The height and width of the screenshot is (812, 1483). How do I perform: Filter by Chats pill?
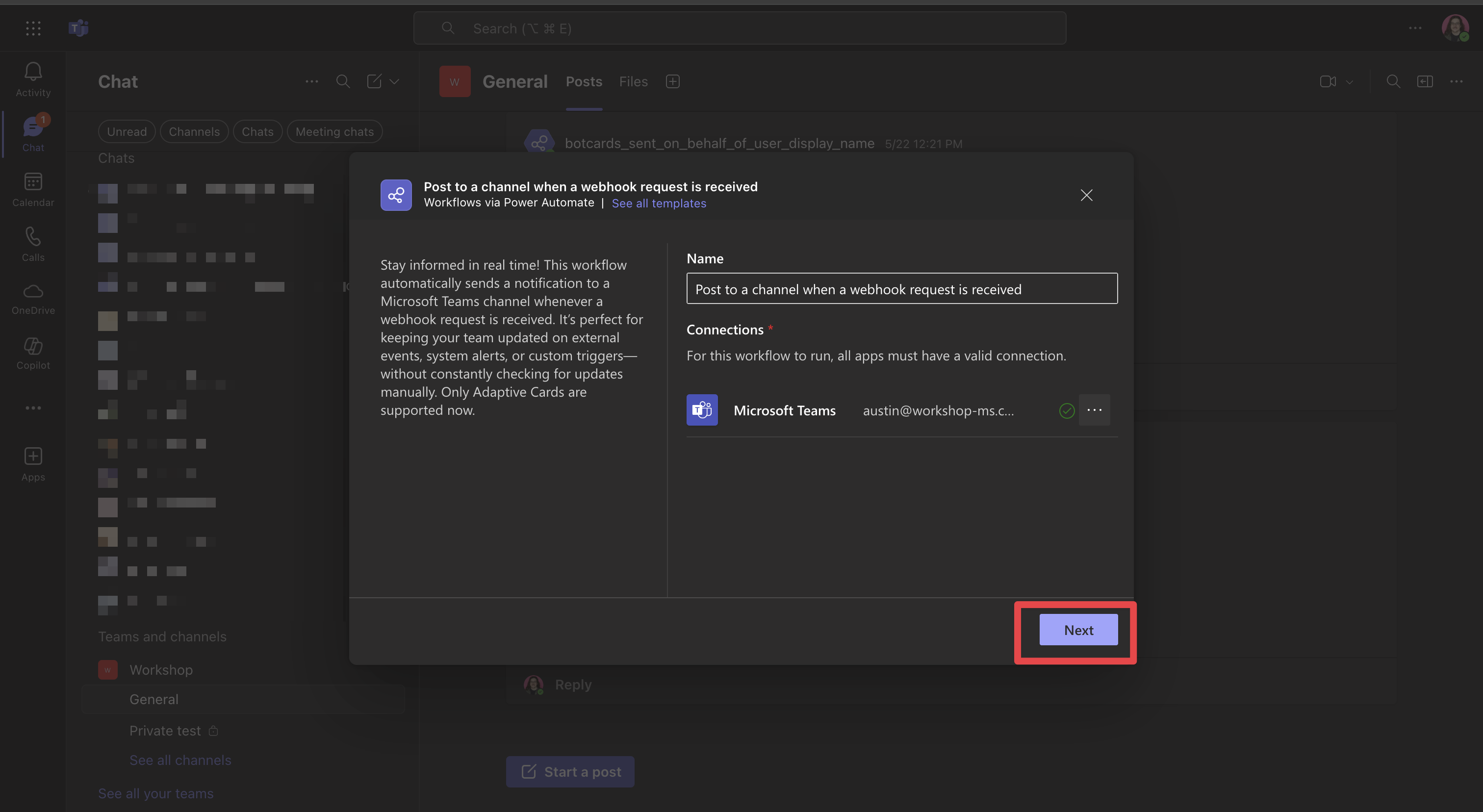(257, 131)
